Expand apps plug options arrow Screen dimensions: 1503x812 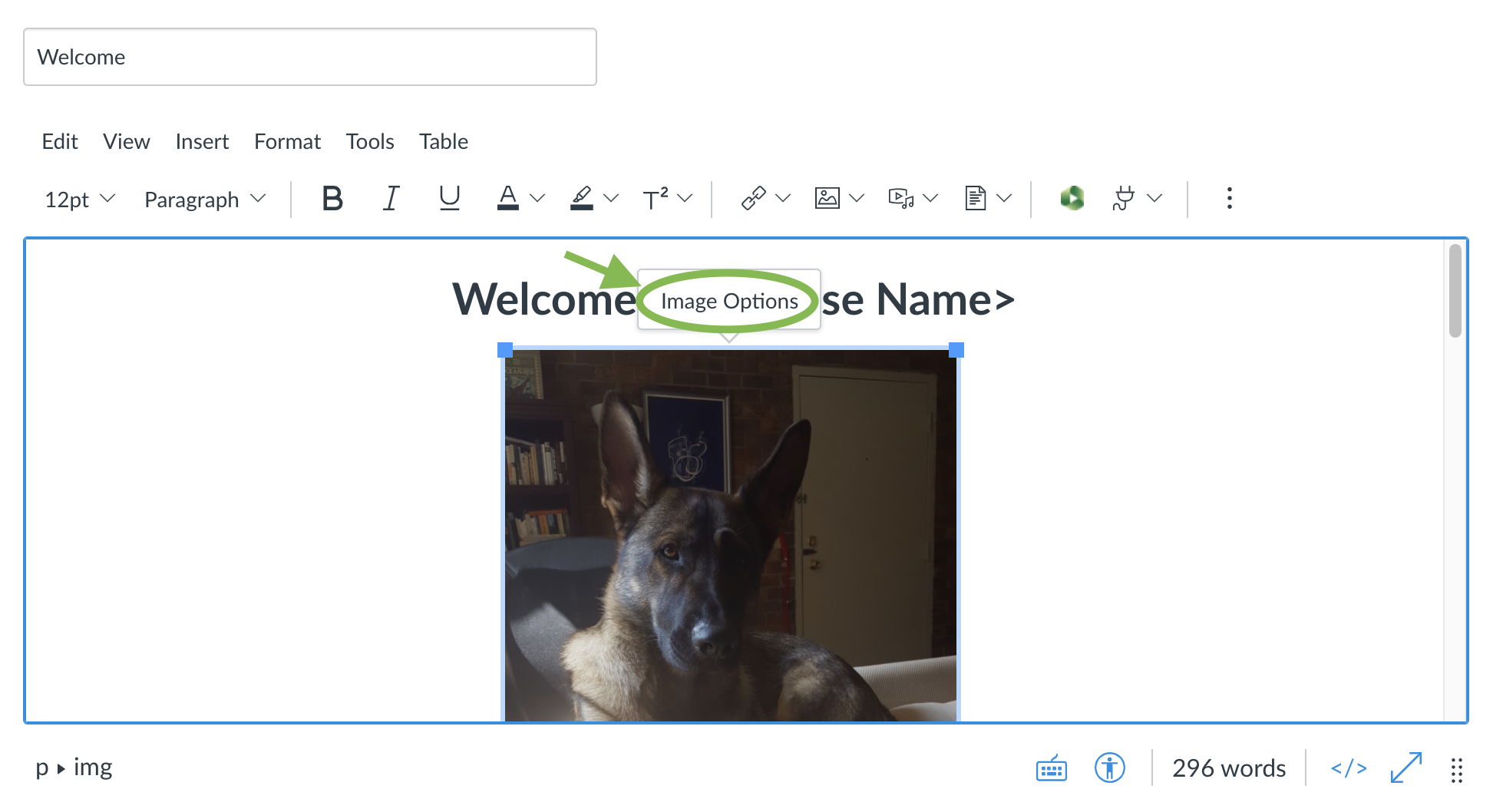(x=1155, y=199)
